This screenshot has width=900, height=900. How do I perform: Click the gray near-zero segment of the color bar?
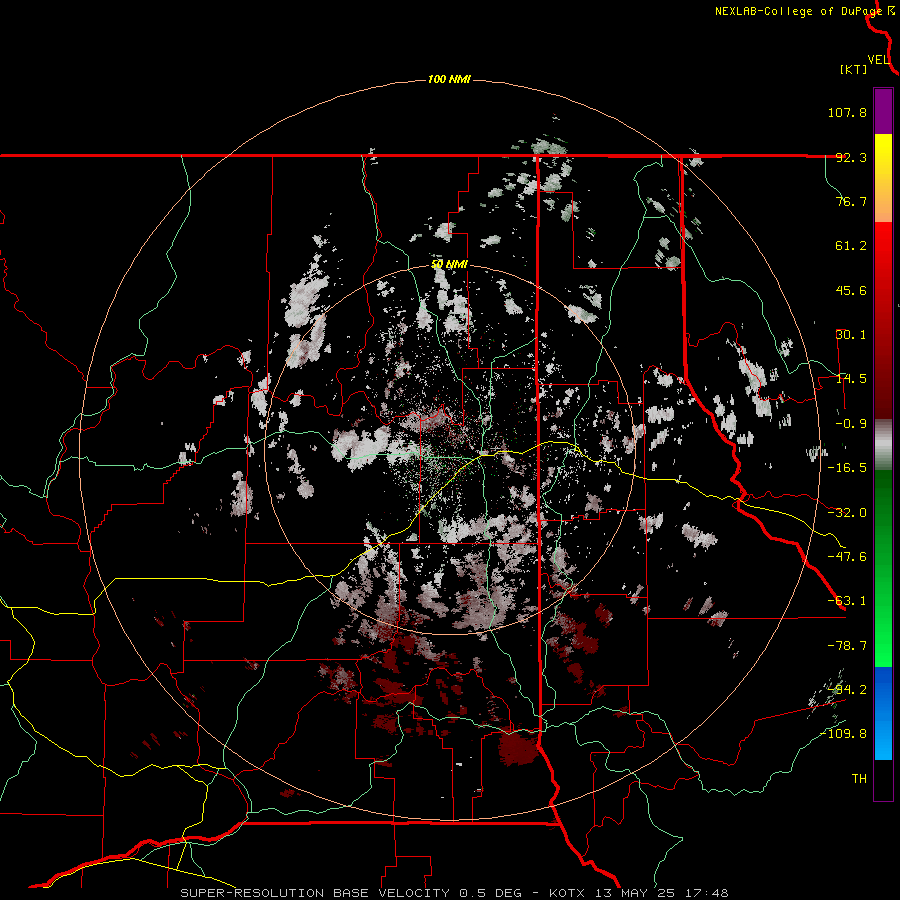(883, 445)
